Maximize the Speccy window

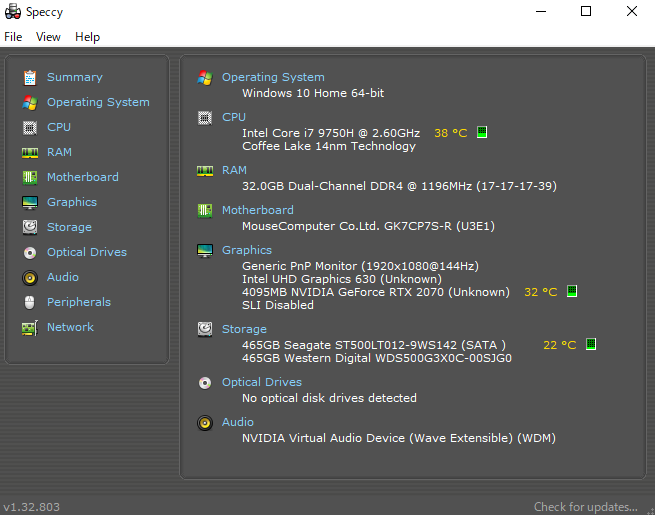tap(586, 11)
